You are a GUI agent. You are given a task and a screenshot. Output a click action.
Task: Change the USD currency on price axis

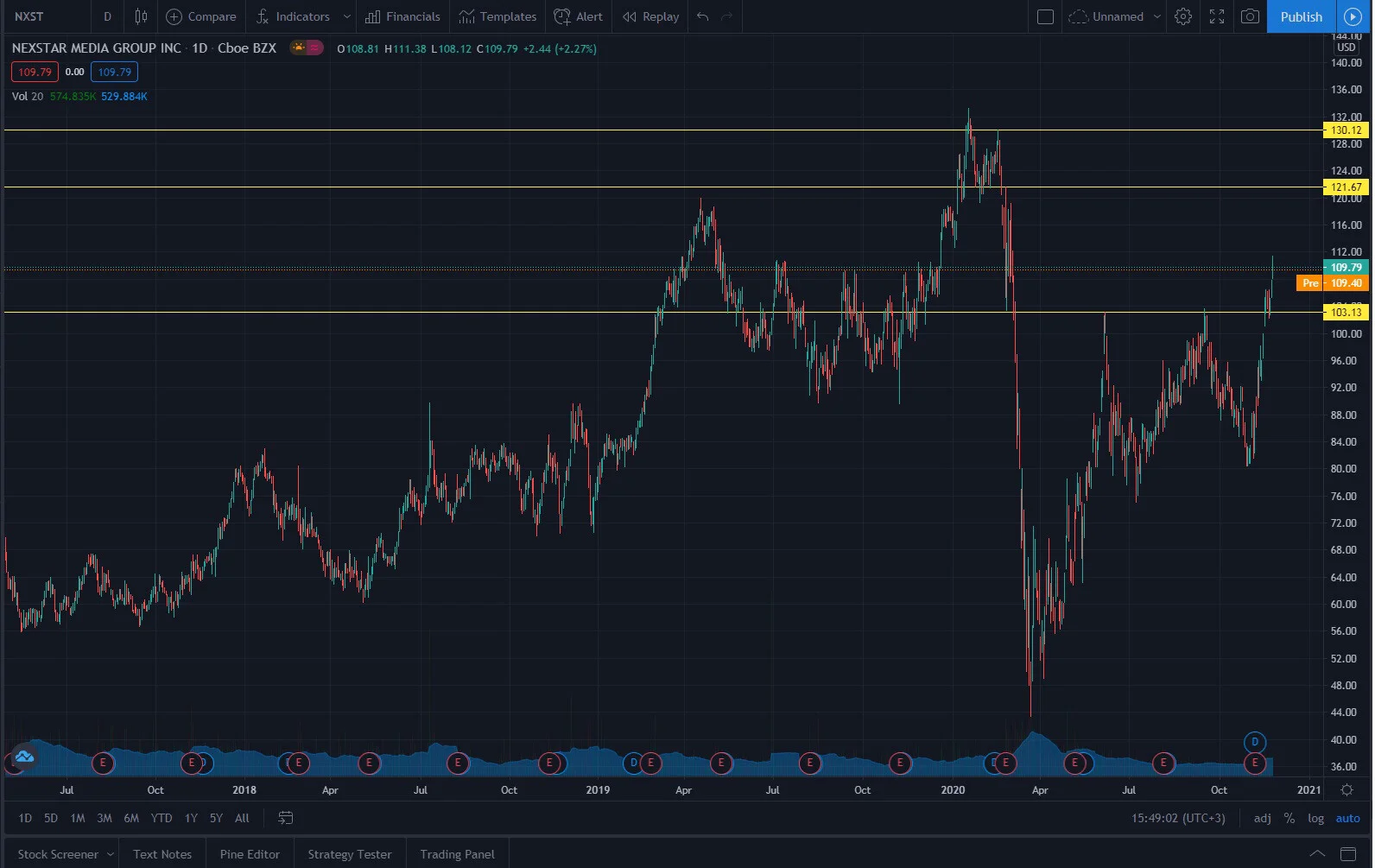pyautogui.click(x=1346, y=47)
